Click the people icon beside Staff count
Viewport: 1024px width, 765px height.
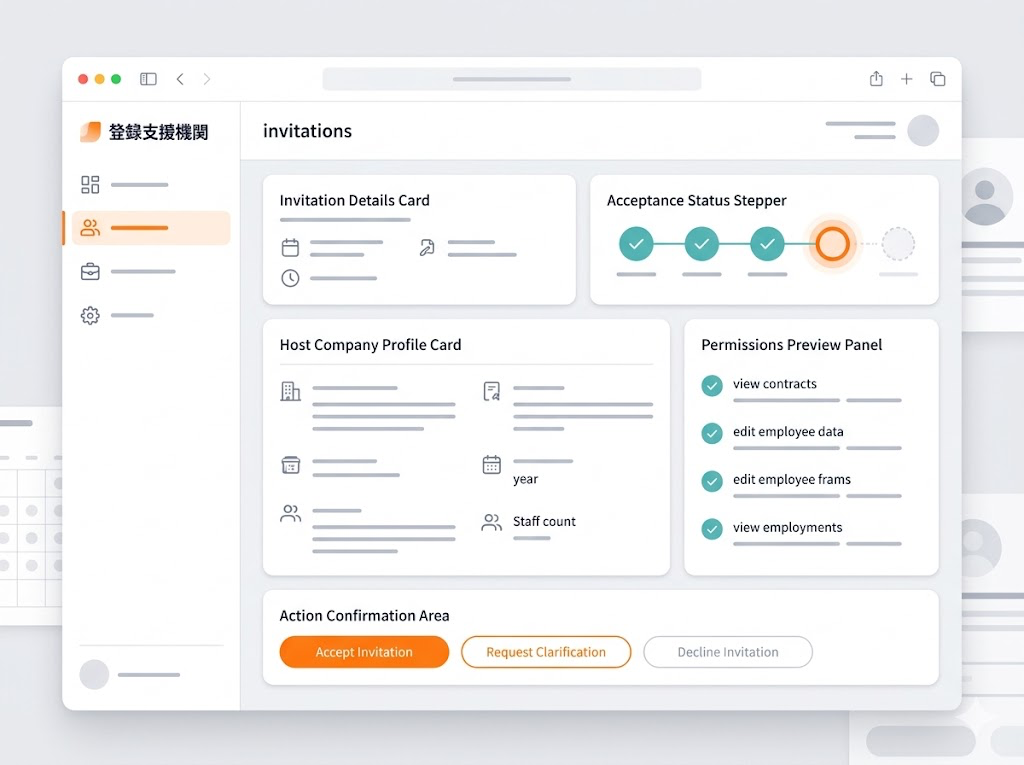coord(492,522)
